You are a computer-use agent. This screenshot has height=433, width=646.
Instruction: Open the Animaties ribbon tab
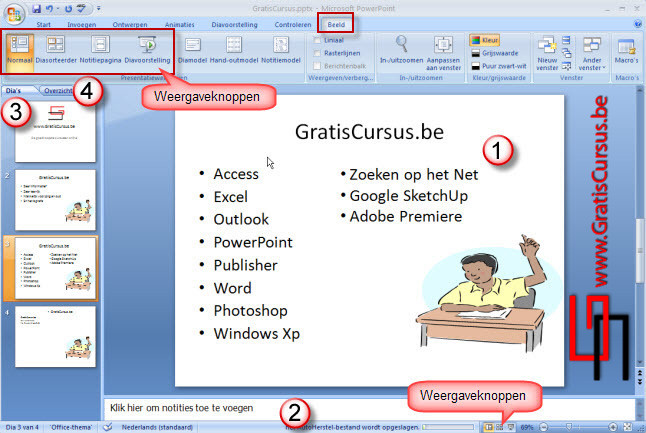[180, 25]
